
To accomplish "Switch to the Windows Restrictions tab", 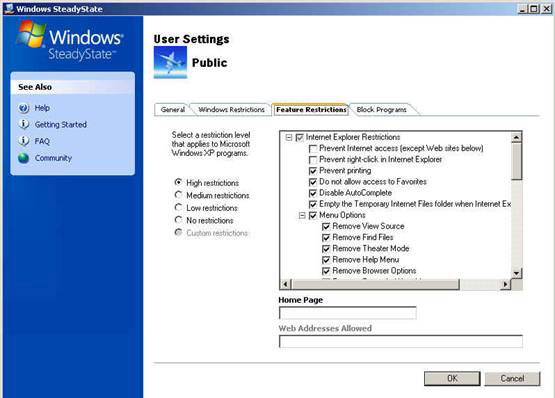I will pyautogui.click(x=231, y=110).
